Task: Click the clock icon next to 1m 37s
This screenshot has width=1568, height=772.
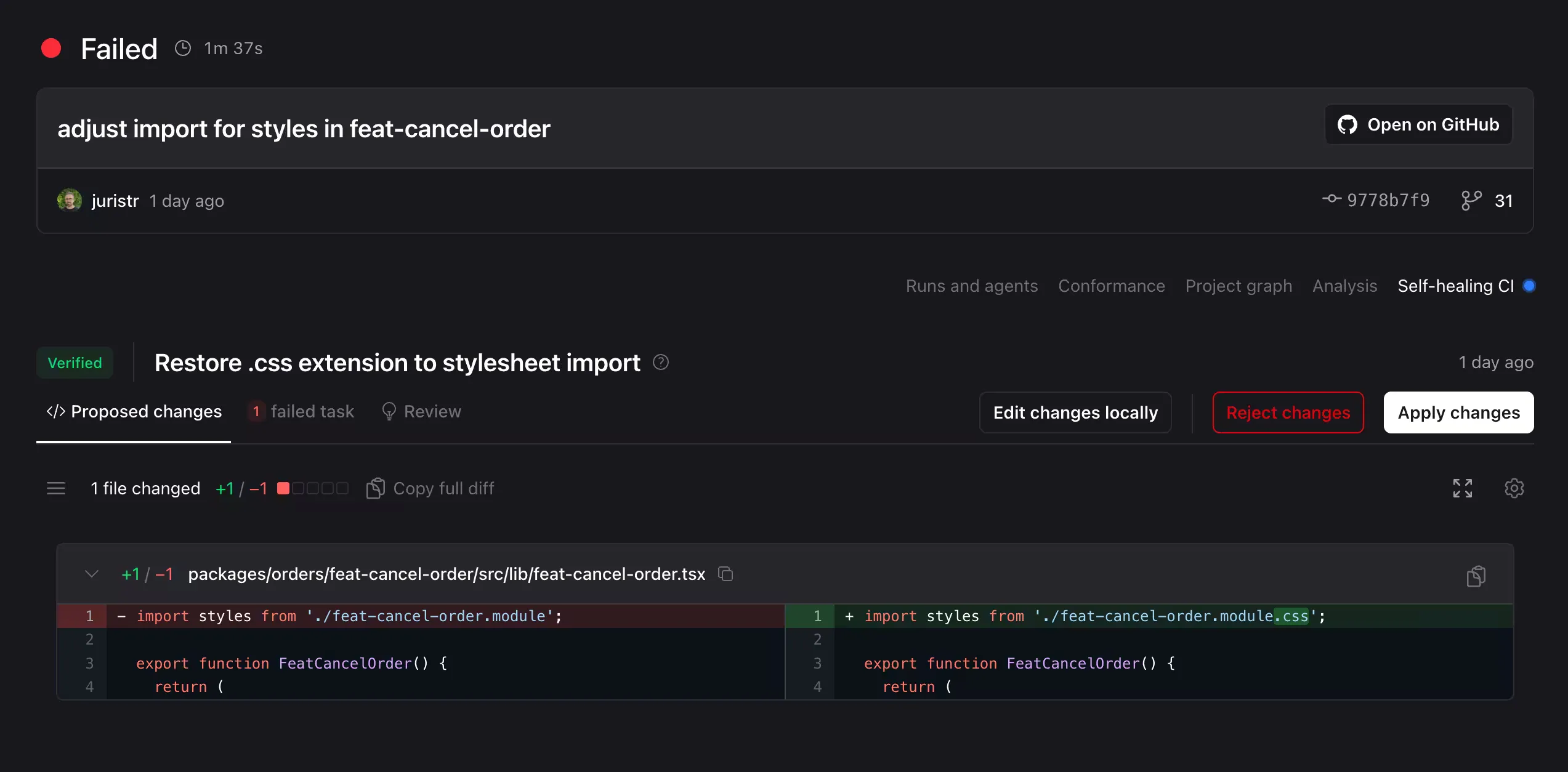Action: [x=182, y=48]
